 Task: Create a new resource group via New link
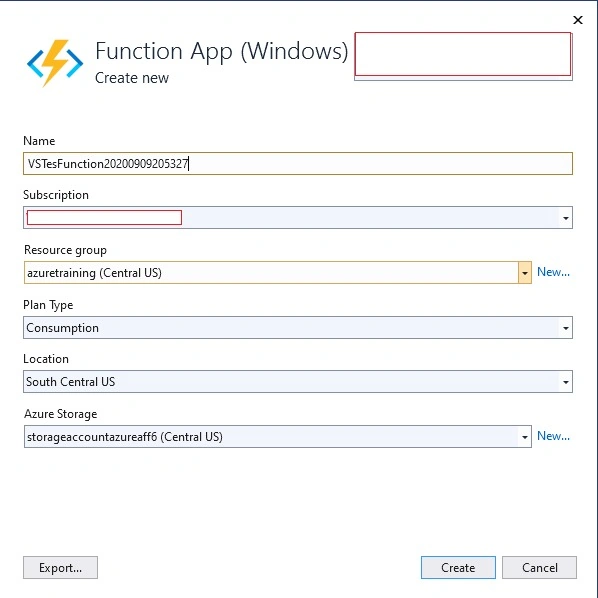(553, 272)
